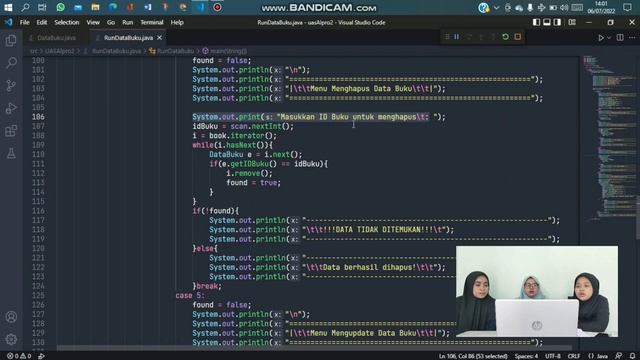Open the Windows Action Center
The width and height of the screenshot is (640, 360).
click(x=627, y=7)
